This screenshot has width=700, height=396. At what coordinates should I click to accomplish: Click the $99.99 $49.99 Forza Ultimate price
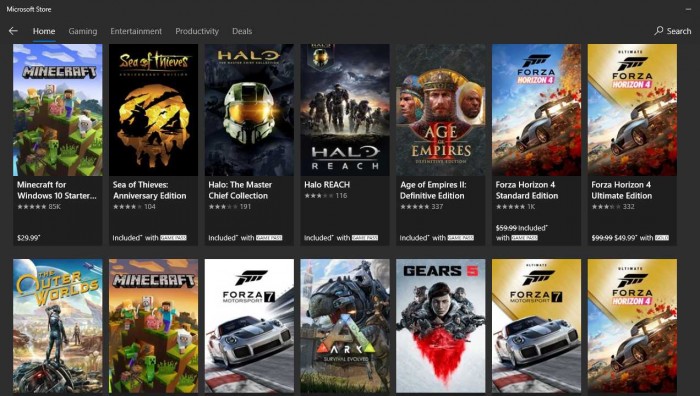(614, 238)
